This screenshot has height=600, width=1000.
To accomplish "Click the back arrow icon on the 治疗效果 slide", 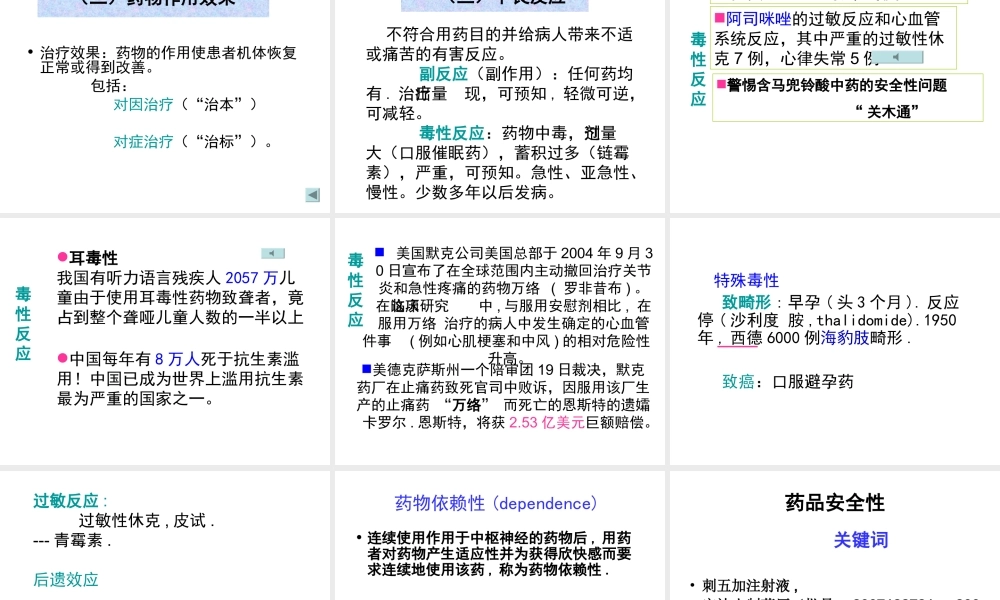I will click(312, 195).
